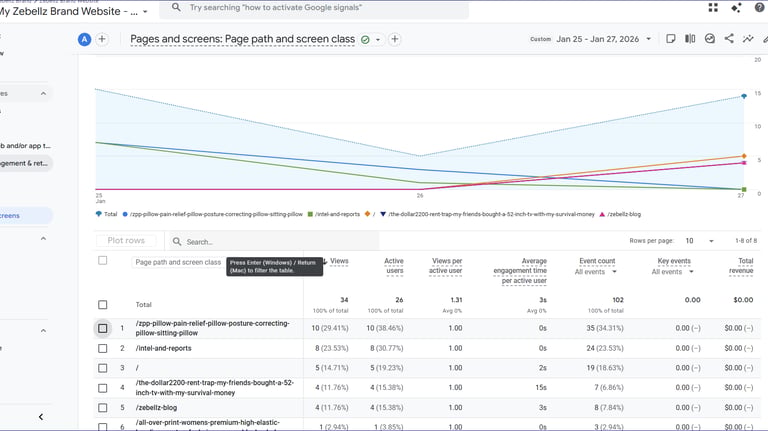This screenshot has height=431, width=768.
Task: Click the annotations note icon
Action: click(671, 39)
